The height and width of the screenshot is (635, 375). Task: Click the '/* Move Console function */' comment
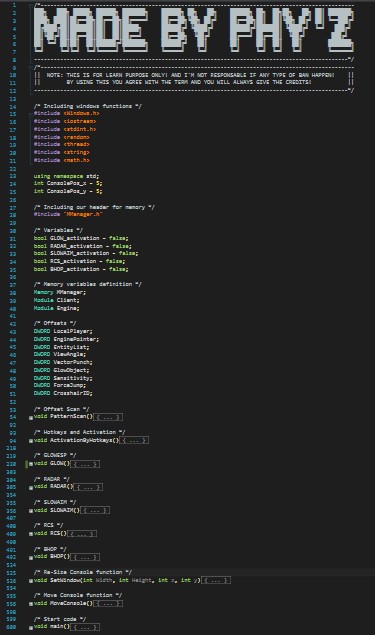click(x=78, y=596)
